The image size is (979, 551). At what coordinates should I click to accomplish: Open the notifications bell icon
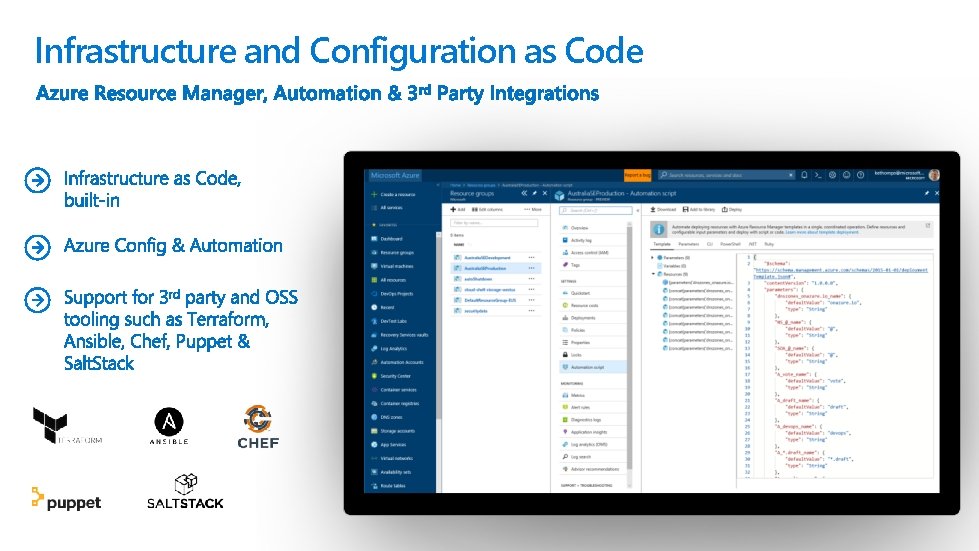coord(804,175)
